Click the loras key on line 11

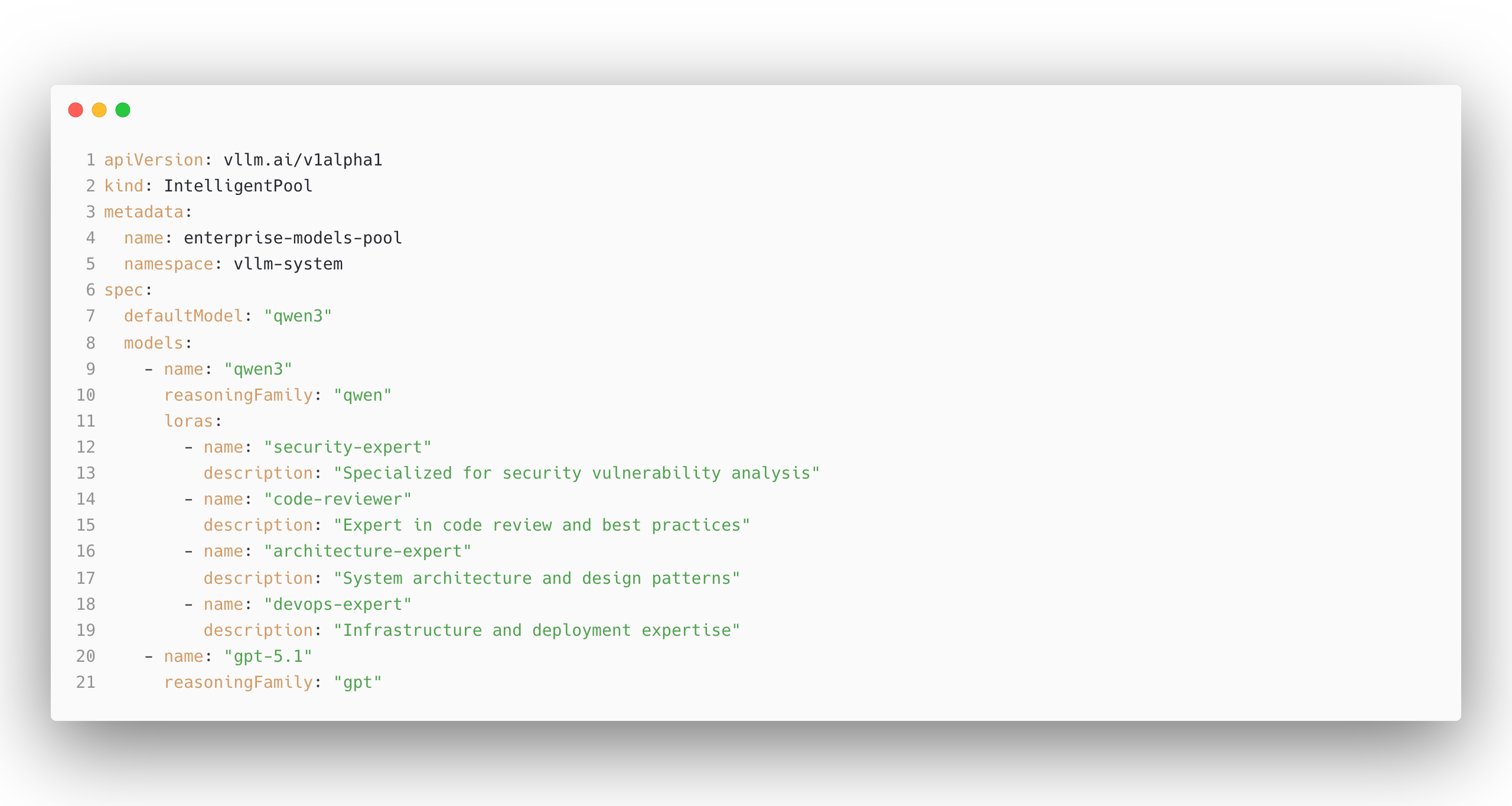point(188,421)
